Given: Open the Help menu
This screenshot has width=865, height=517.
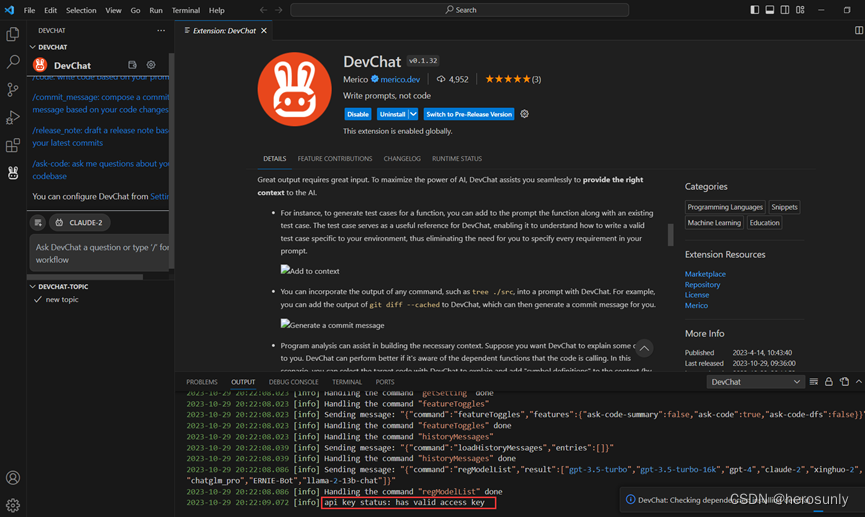Looking at the screenshot, I should 217,10.
